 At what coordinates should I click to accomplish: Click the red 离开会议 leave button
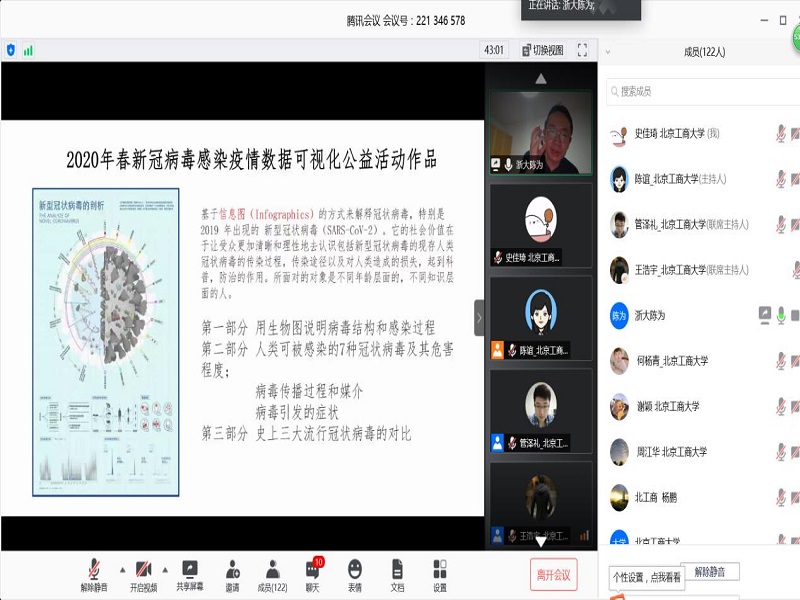tap(553, 574)
